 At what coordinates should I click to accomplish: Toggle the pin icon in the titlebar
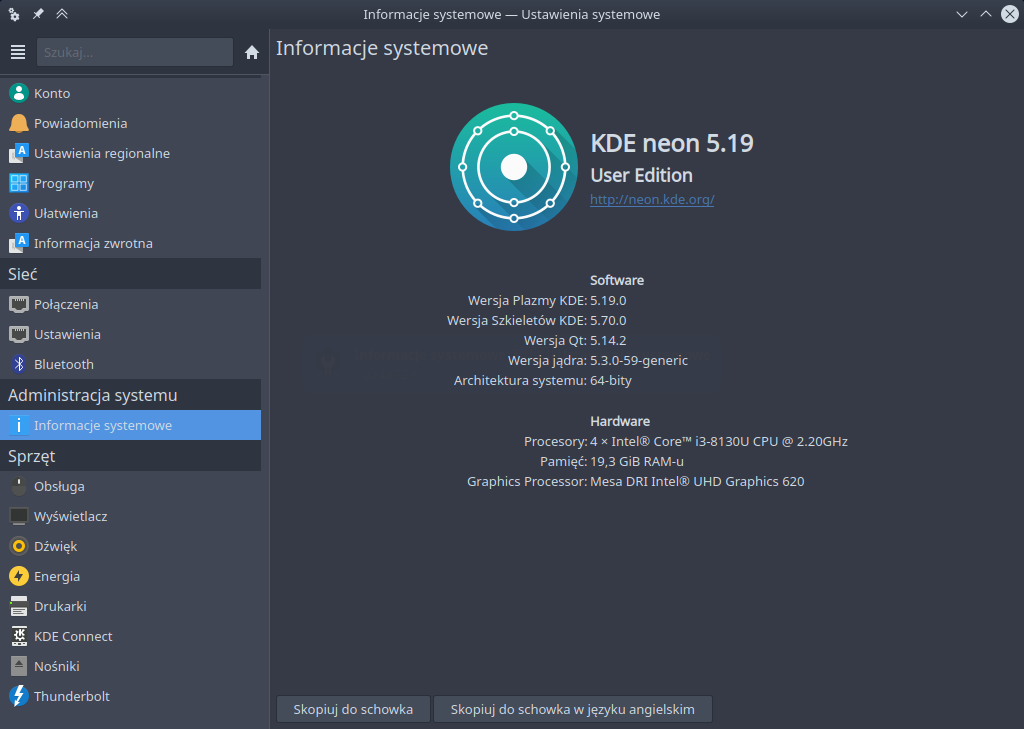39,14
